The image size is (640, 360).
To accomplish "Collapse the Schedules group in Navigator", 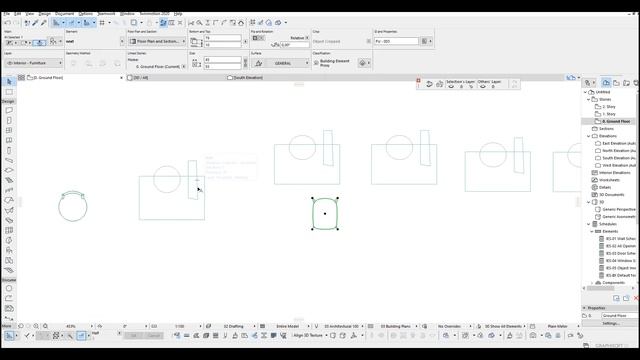I will click(589, 224).
